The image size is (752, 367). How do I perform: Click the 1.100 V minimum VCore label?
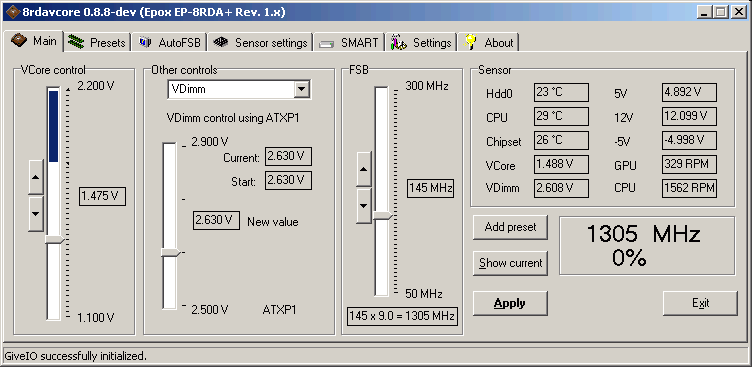pos(96,318)
